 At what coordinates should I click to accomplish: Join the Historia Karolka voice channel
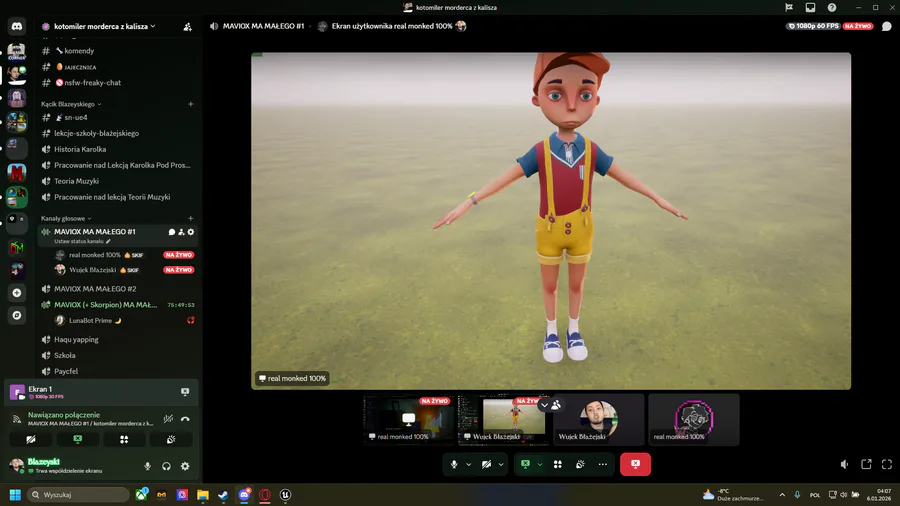(118, 149)
